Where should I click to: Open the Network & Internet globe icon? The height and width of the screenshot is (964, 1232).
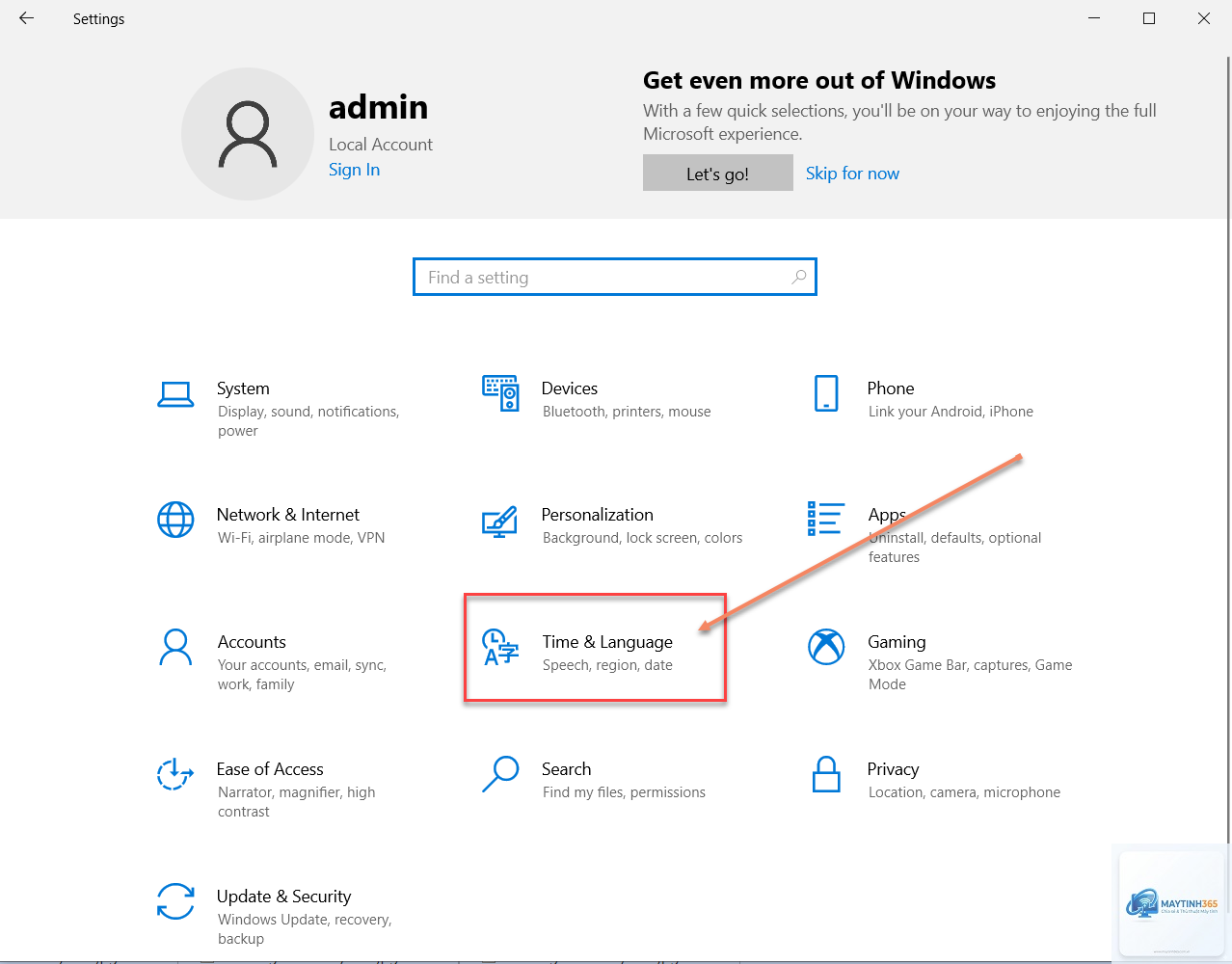tap(175, 520)
